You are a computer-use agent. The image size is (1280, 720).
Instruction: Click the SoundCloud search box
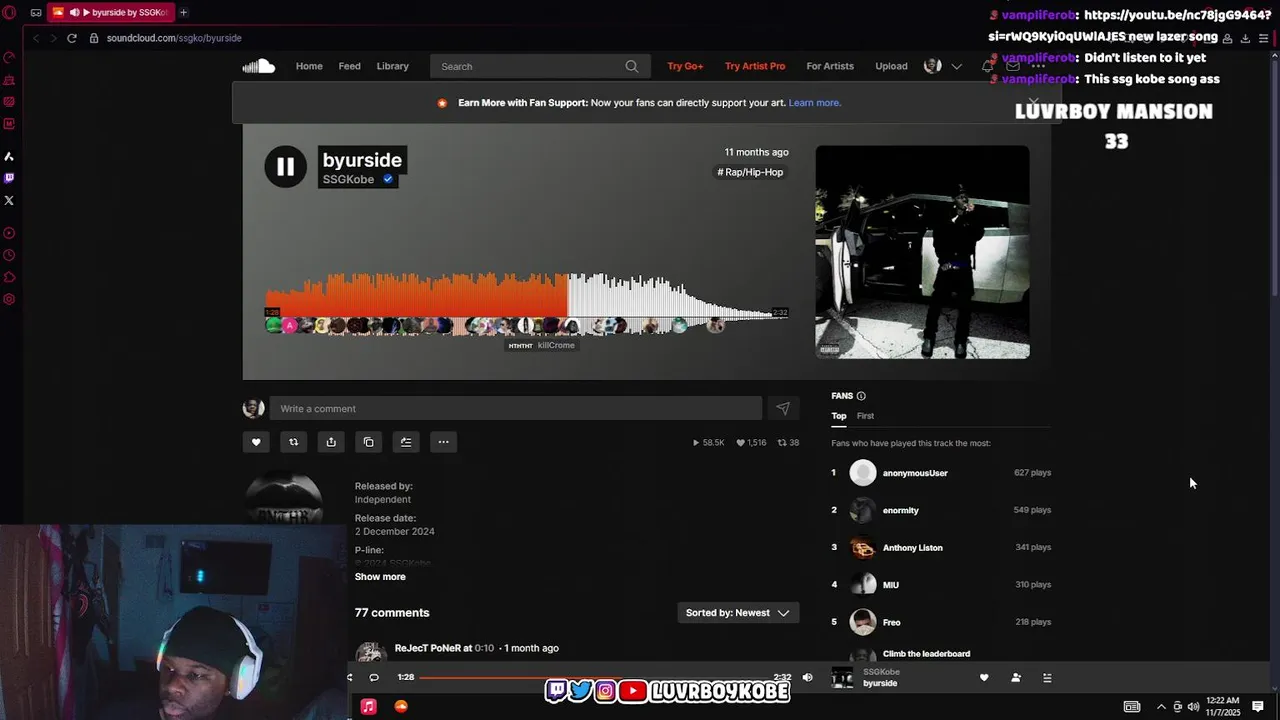(539, 66)
